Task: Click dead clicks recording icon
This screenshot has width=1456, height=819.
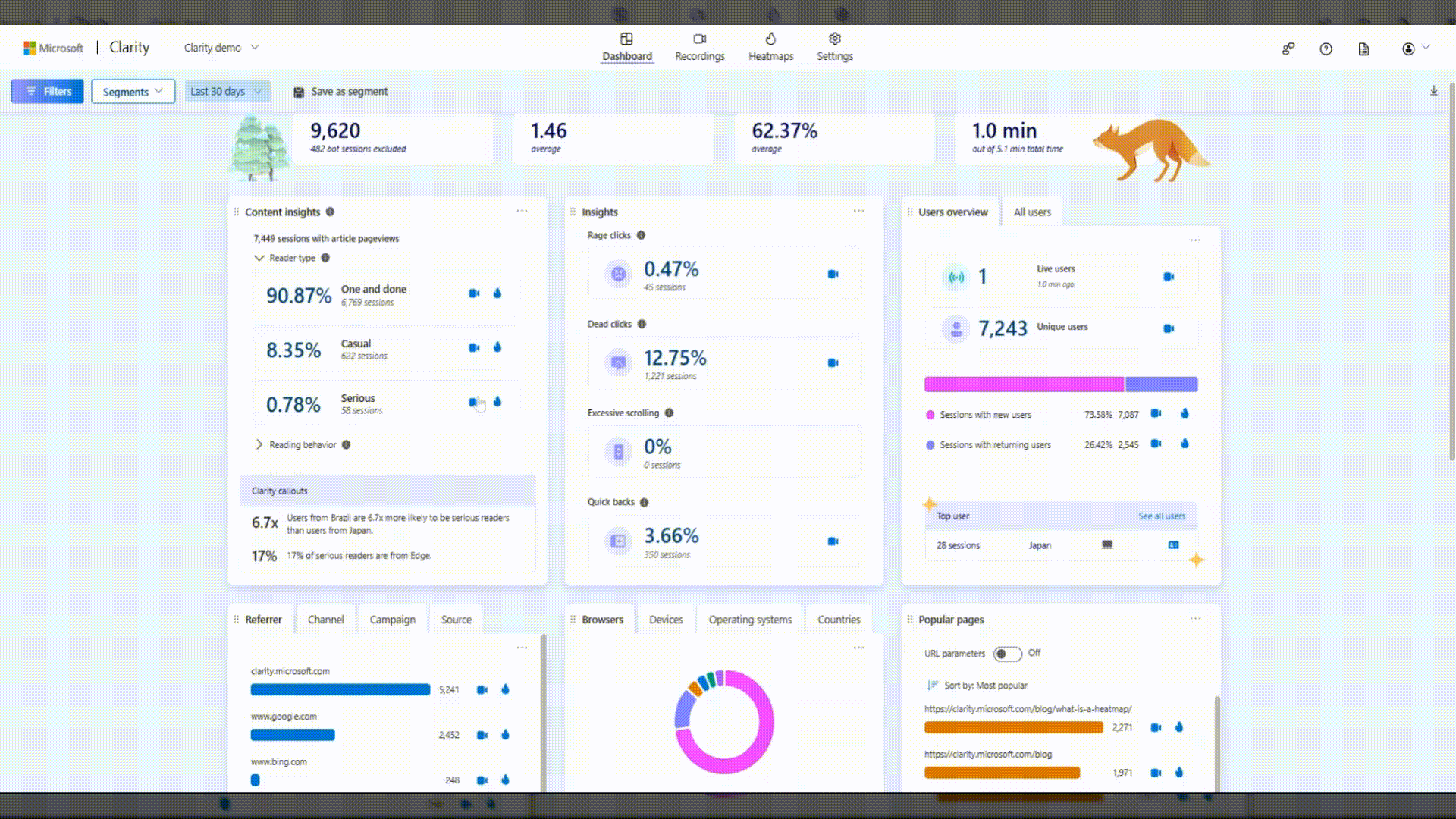Action: click(833, 362)
